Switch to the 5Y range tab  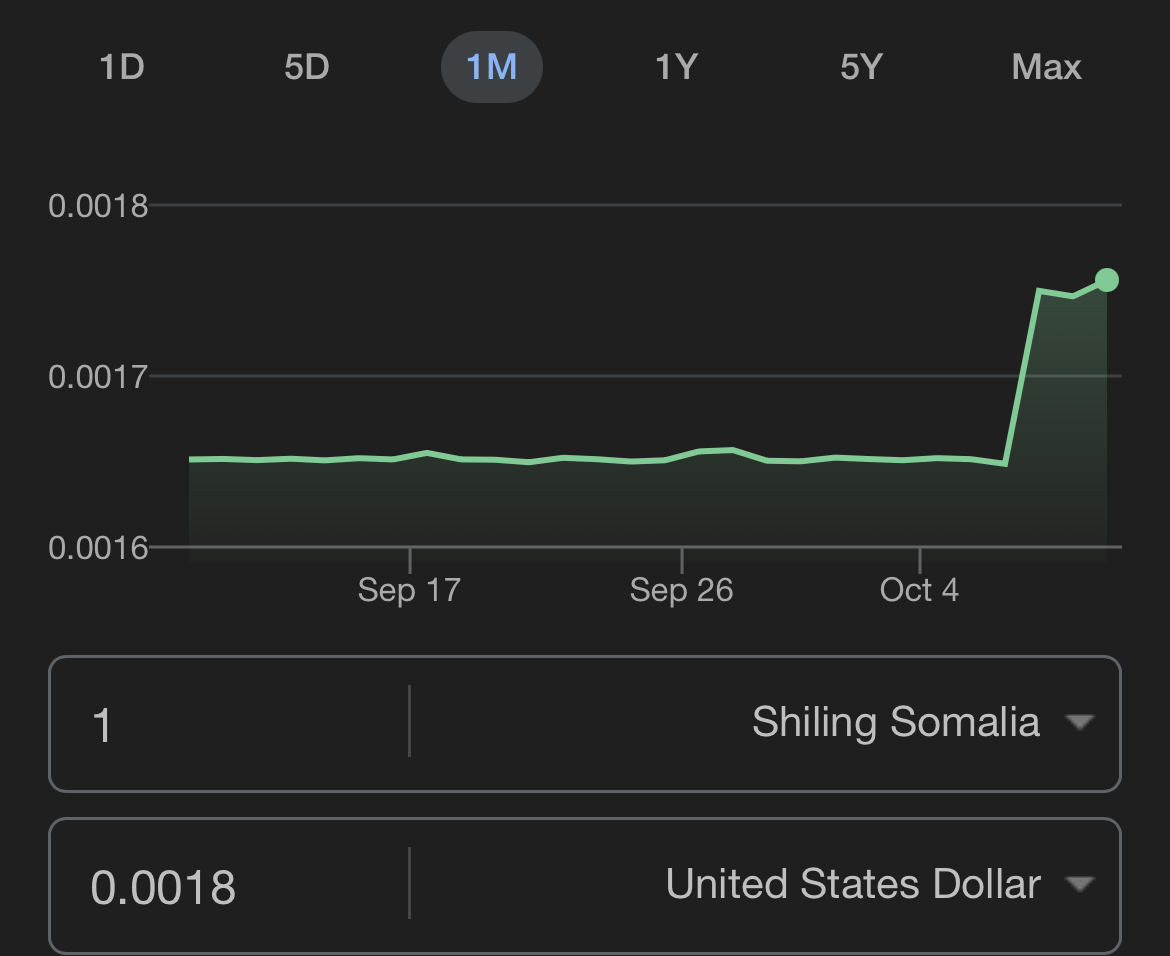861,67
